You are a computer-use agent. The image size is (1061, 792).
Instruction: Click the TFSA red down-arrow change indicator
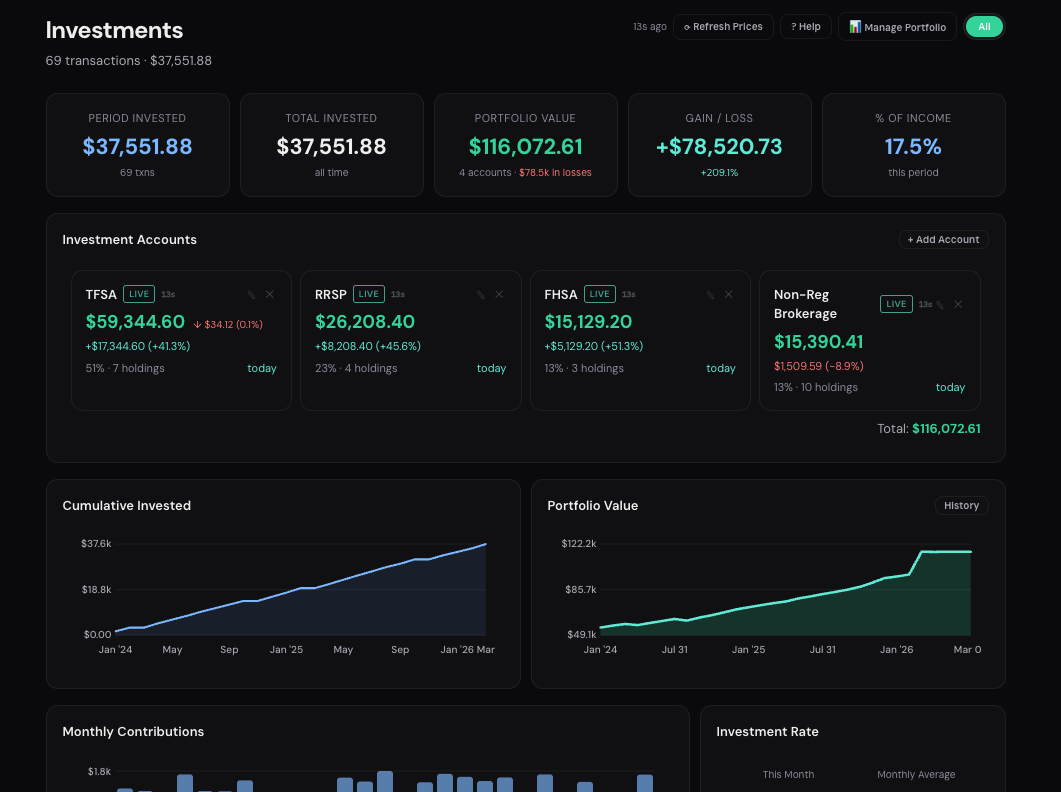pos(228,324)
